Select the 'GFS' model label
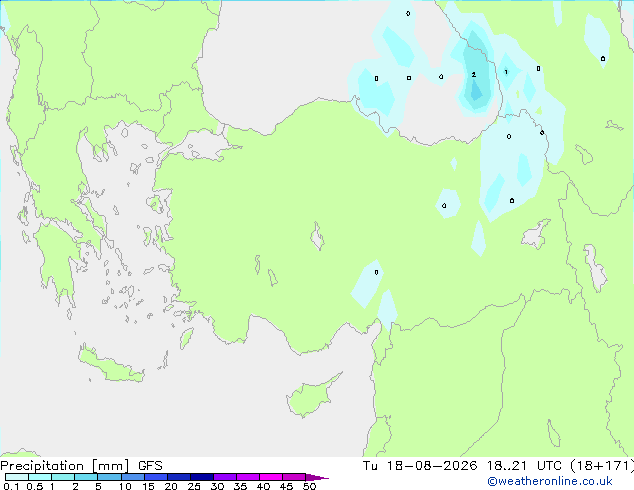 (150, 466)
